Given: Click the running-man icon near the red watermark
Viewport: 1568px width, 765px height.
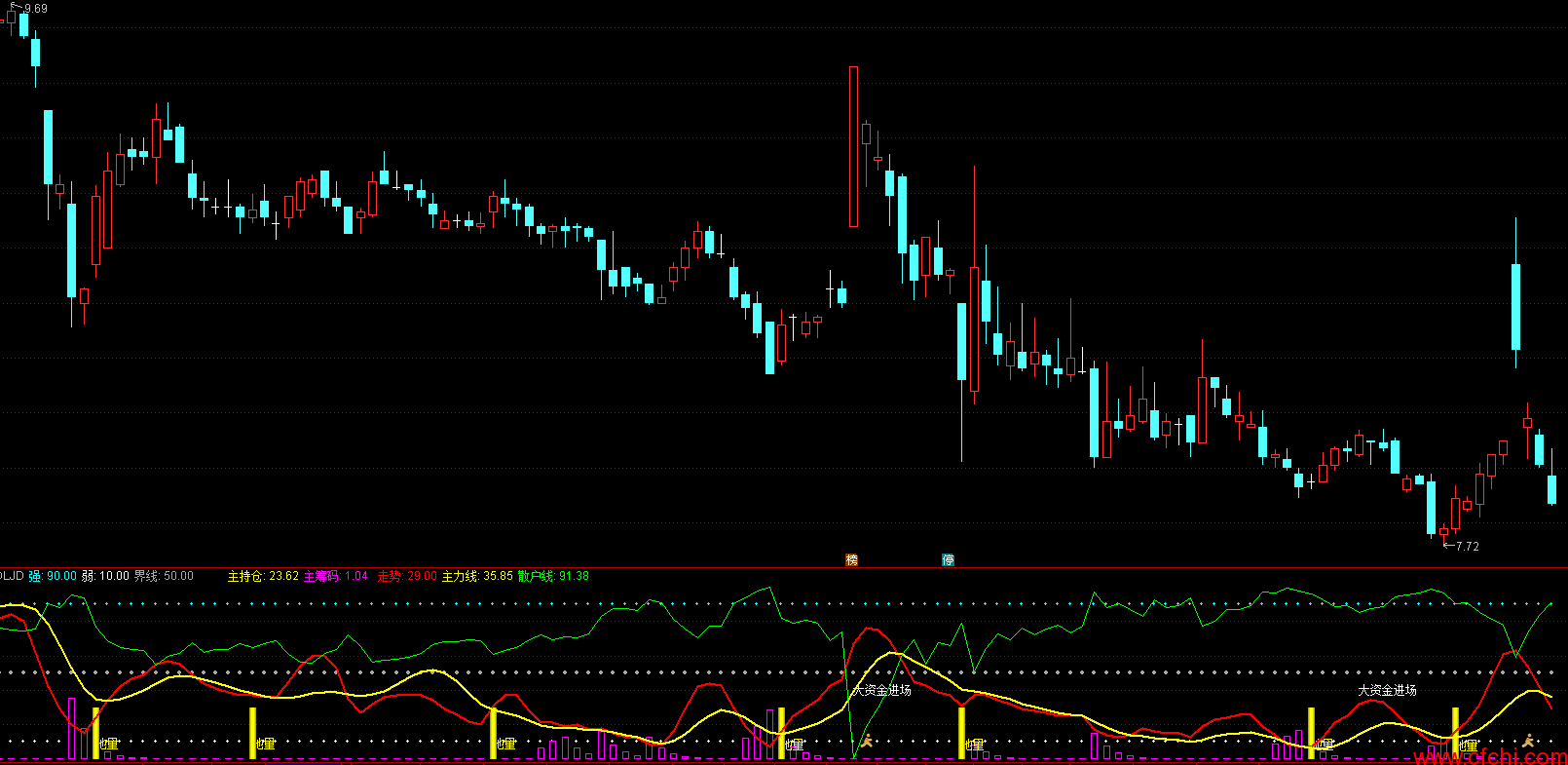Looking at the screenshot, I should [x=1529, y=742].
